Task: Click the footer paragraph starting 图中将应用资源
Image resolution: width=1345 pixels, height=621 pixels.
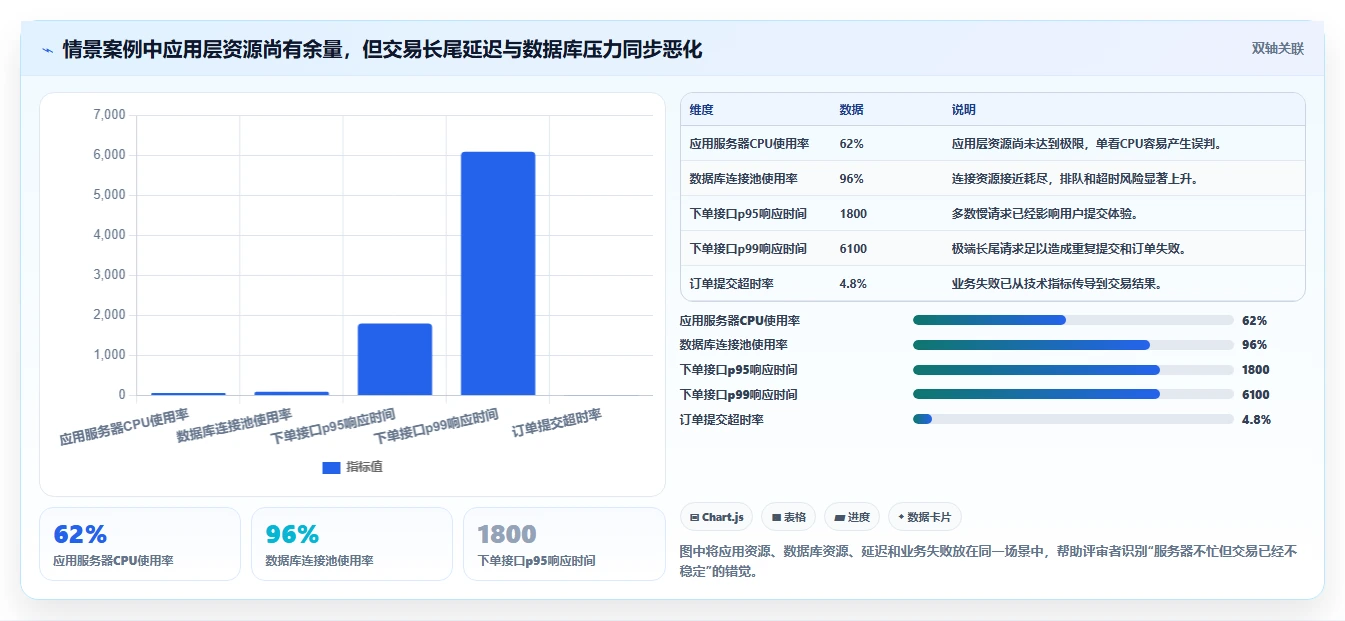Action: pos(988,560)
